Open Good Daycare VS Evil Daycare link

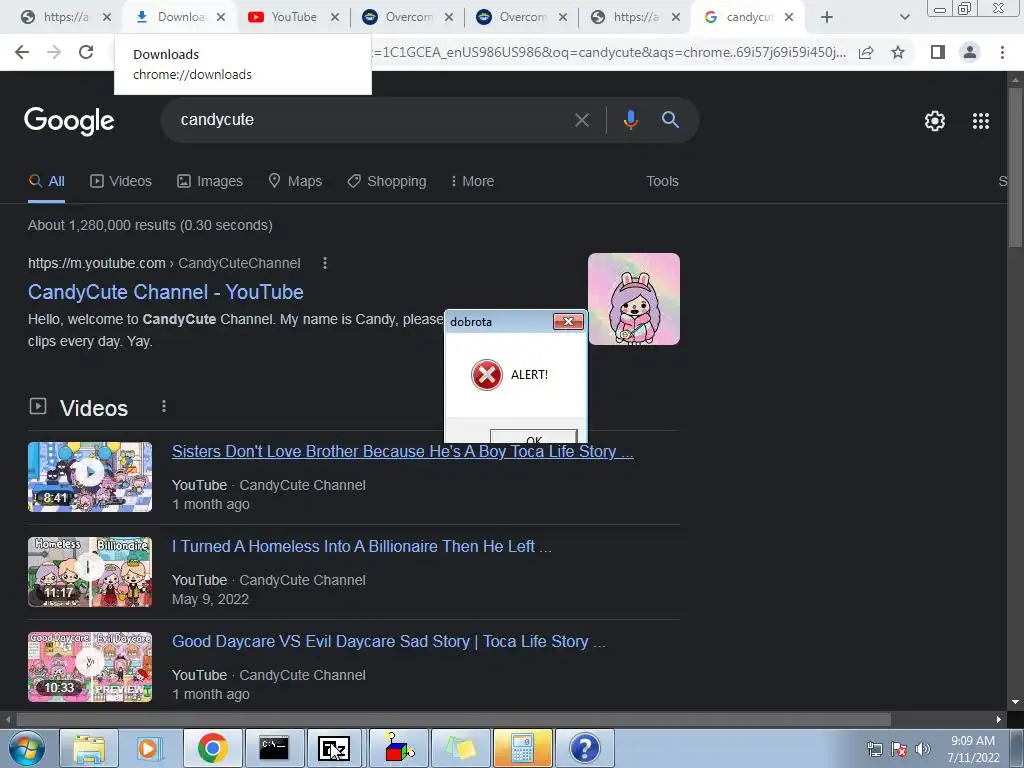pyautogui.click(x=389, y=641)
